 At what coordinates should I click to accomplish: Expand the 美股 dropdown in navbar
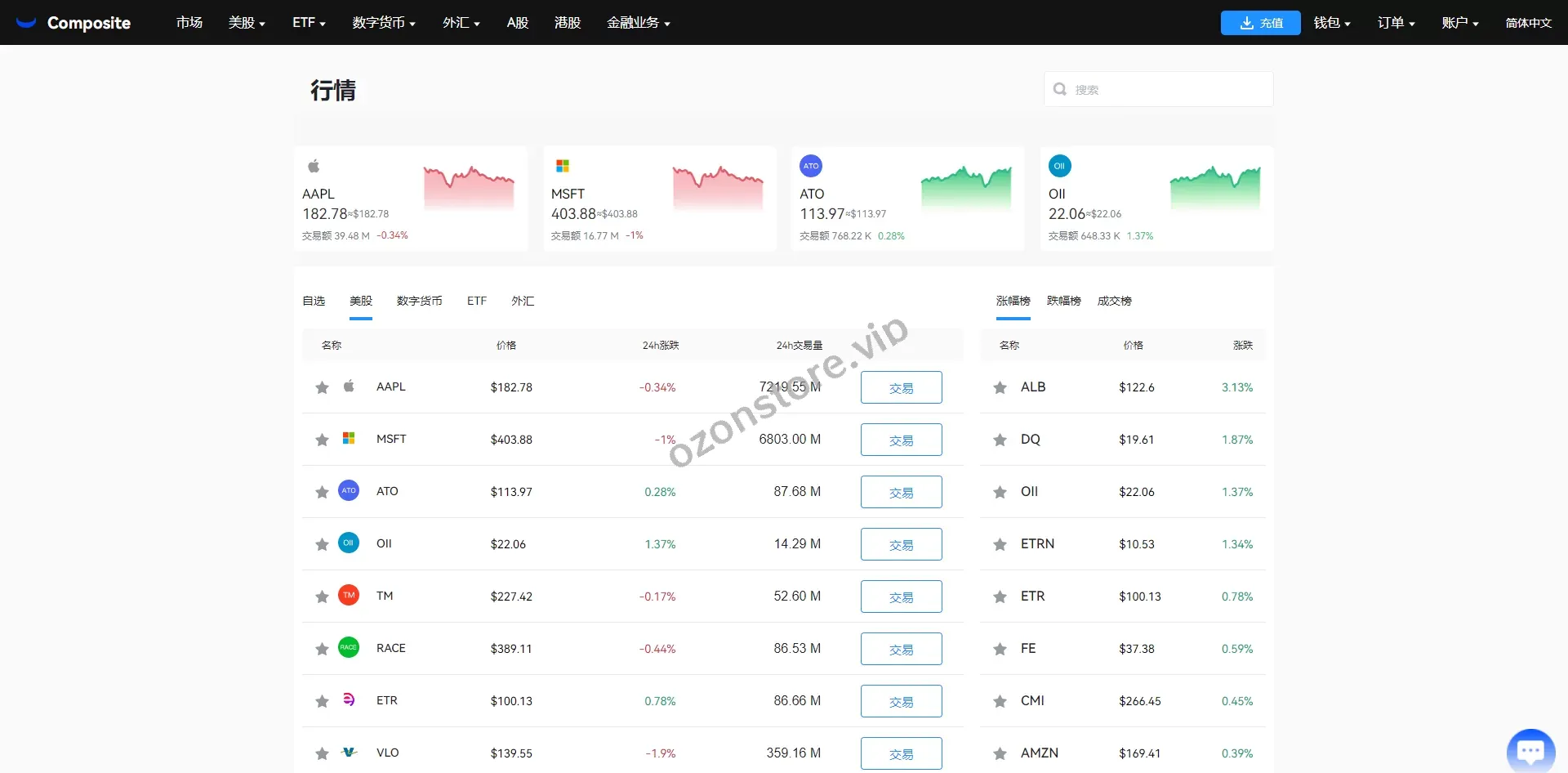247,23
